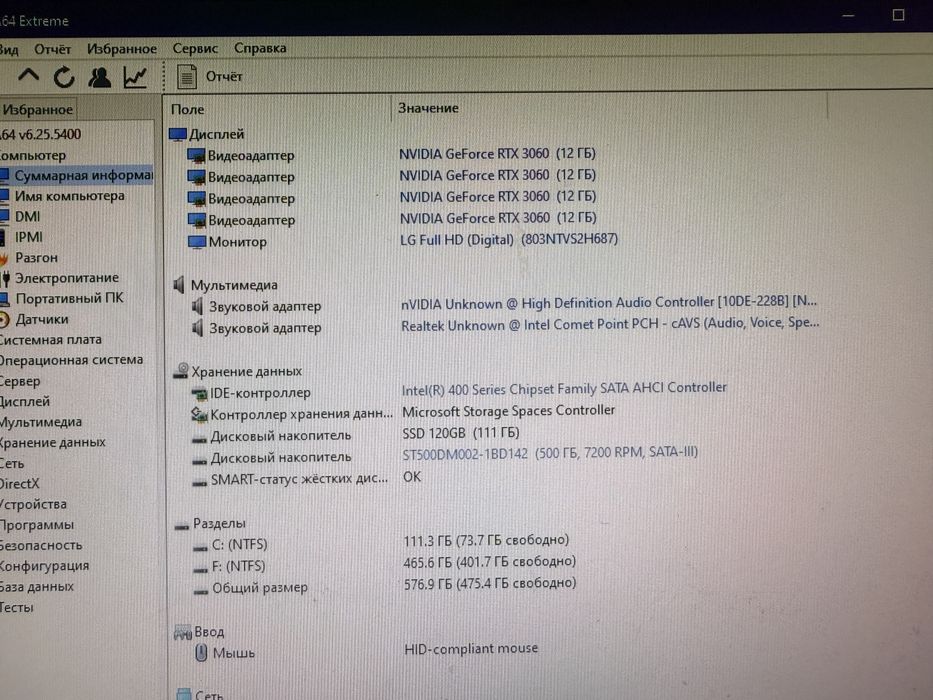The image size is (933, 700).
Task: Select IPMI in the tree
Action: click(21, 237)
